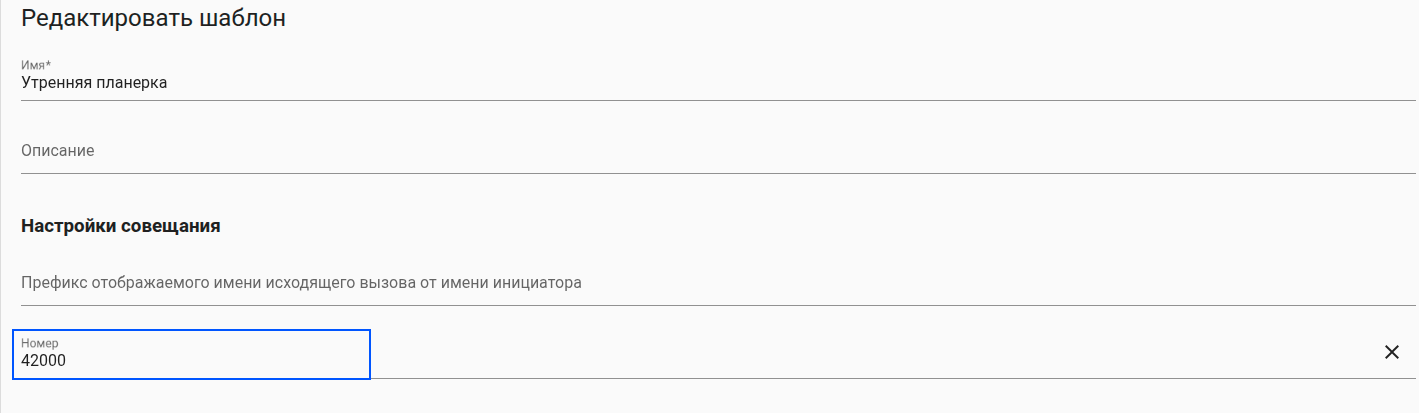Click the word планерка in the name field

[x=131, y=84]
